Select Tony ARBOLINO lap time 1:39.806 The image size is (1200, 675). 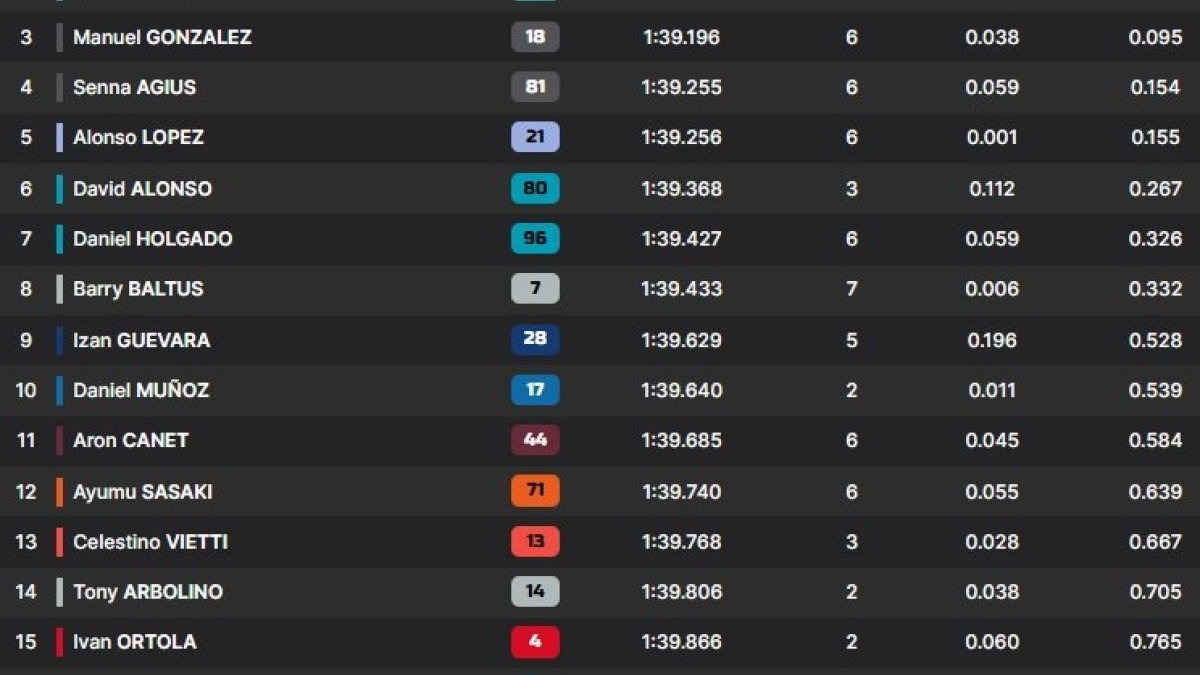click(x=681, y=591)
